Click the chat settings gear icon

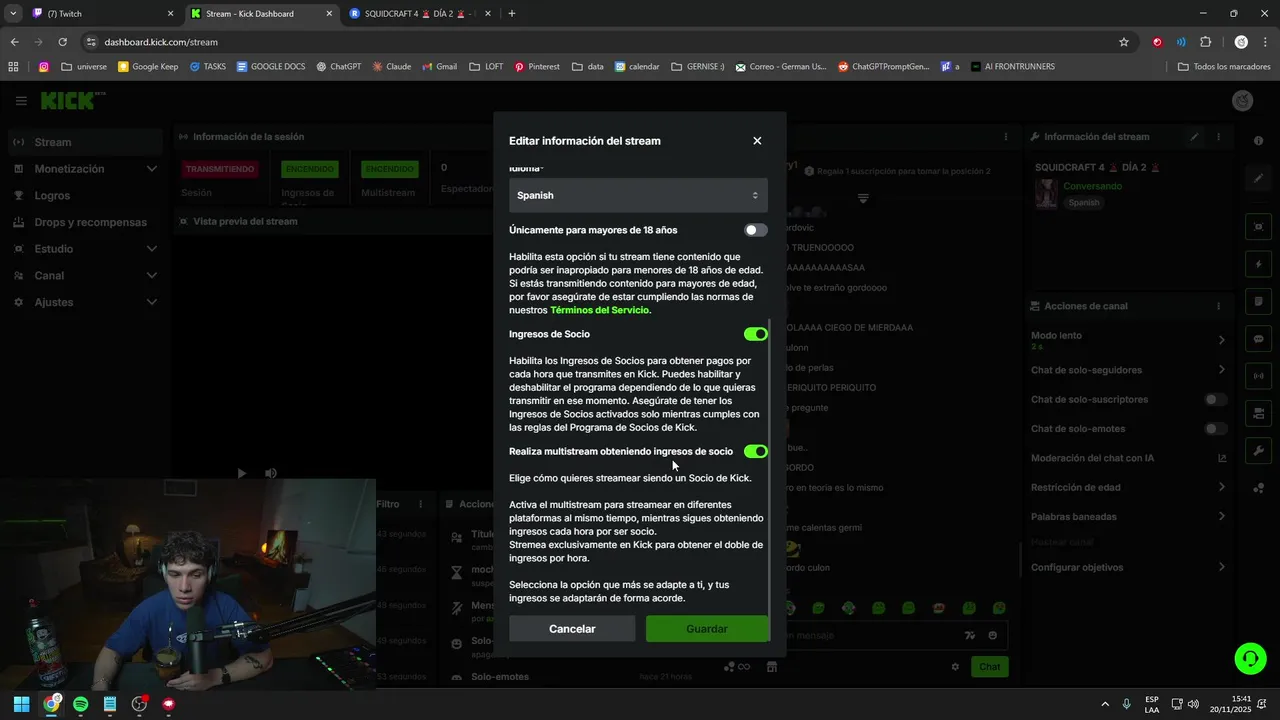click(955, 667)
